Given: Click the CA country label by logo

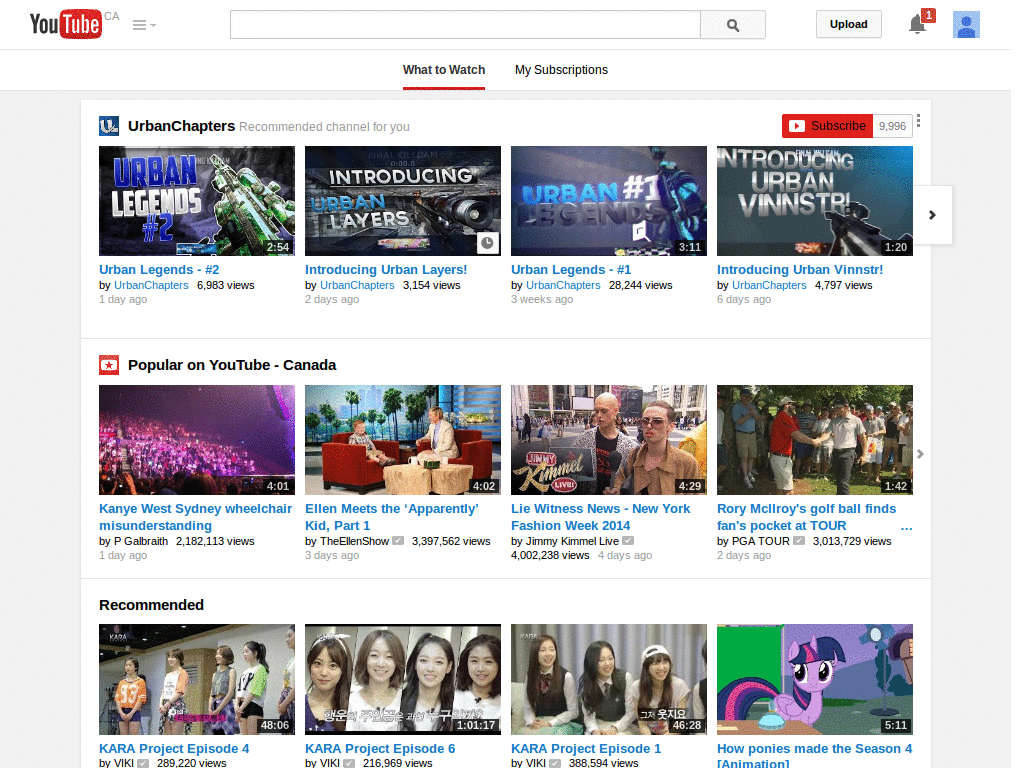Looking at the screenshot, I should pyautogui.click(x=112, y=16).
